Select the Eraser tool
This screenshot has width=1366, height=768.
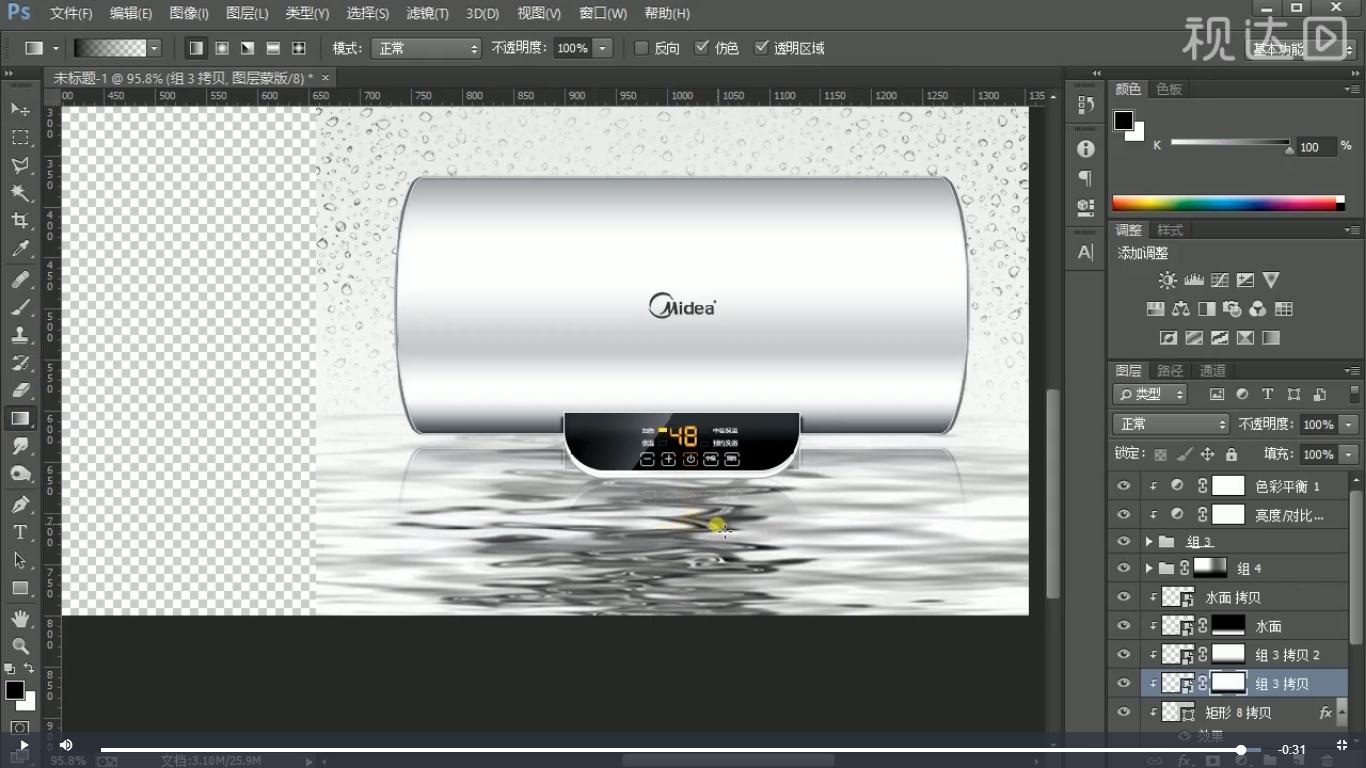point(19,391)
